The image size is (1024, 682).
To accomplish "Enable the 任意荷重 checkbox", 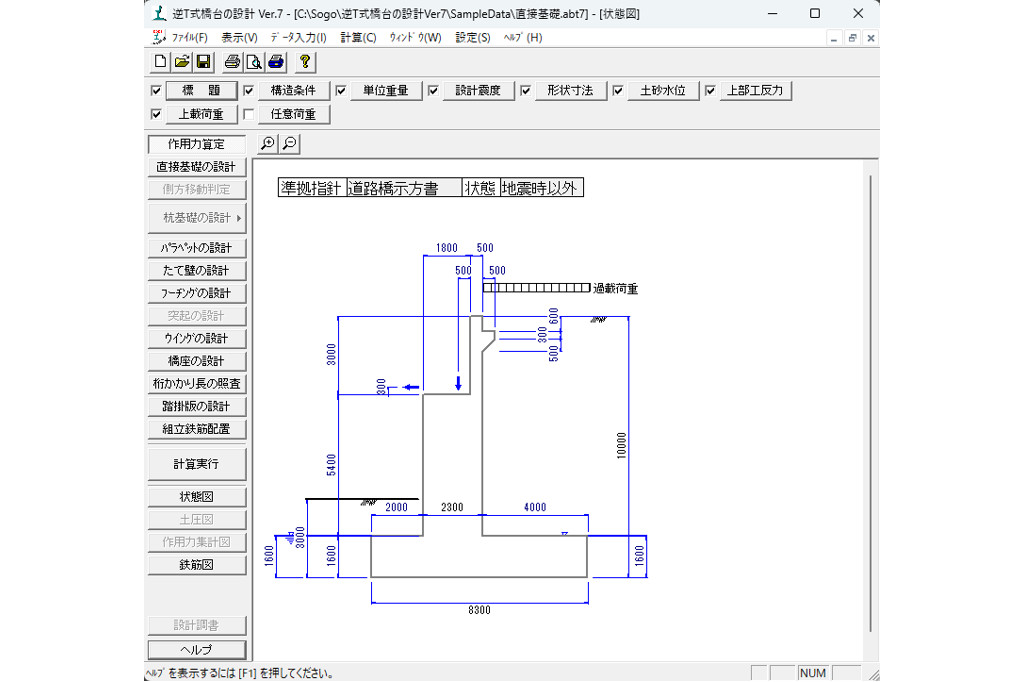I will pyautogui.click(x=248, y=113).
